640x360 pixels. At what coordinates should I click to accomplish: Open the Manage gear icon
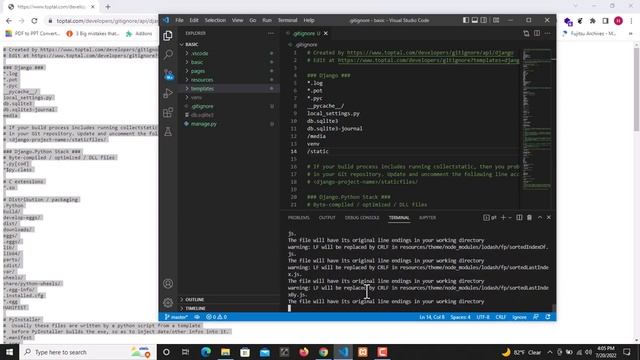(168, 302)
